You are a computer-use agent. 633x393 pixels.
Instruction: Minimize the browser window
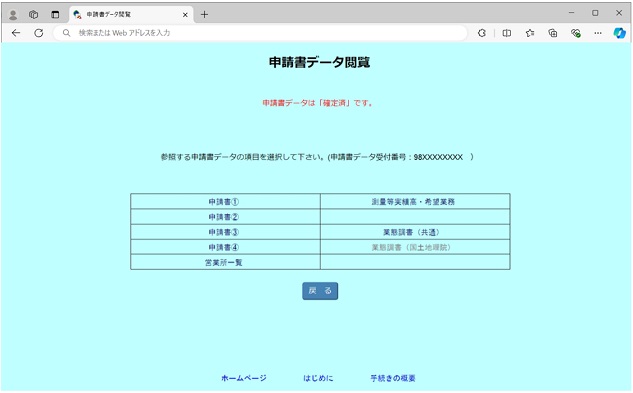pyautogui.click(x=571, y=13)
